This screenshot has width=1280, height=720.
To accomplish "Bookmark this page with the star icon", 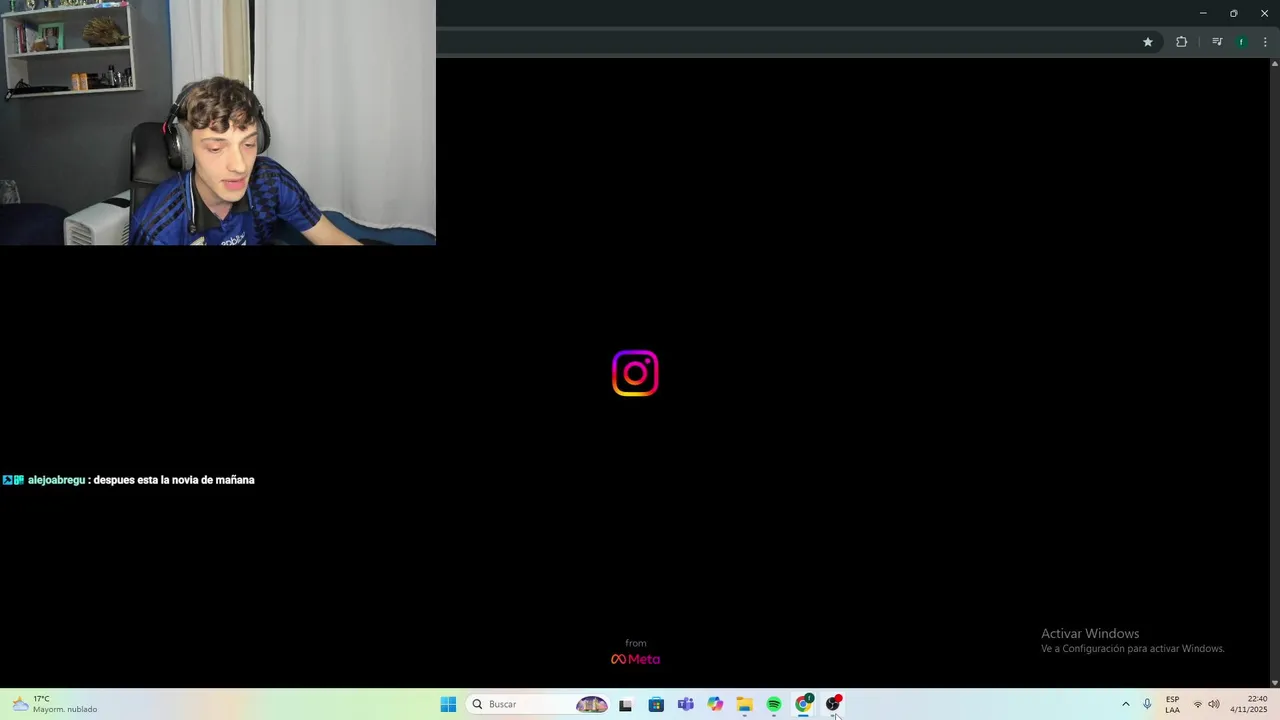I will (x=1148, y=42).
